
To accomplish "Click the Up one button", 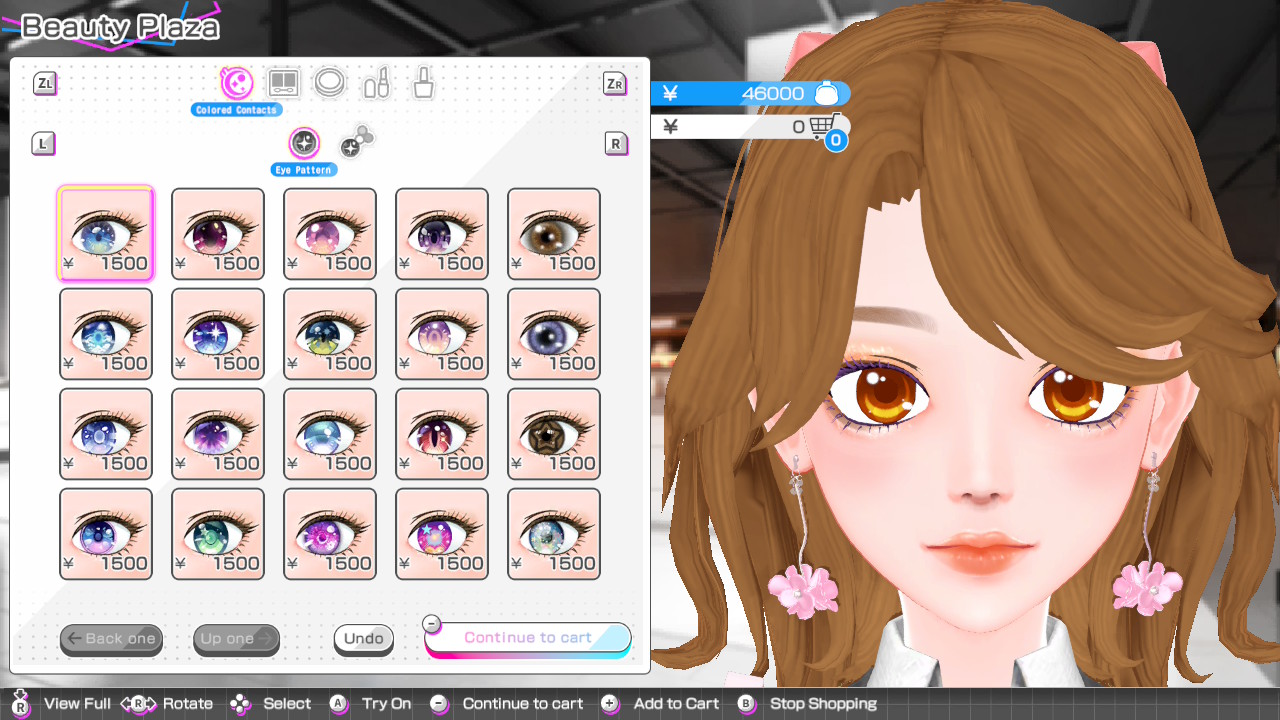I will 236,639.
